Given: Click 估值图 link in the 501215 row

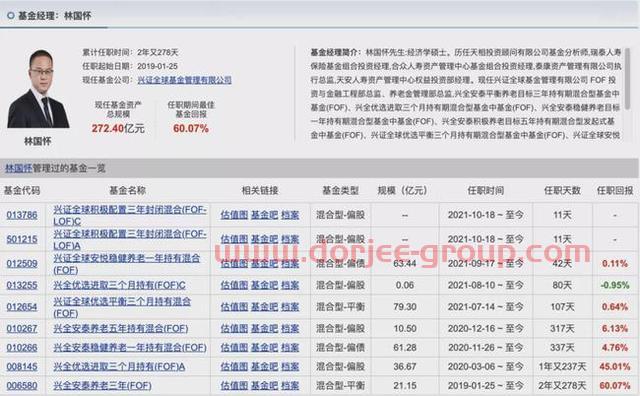Looking at the screenshot, I should point(234,239).
